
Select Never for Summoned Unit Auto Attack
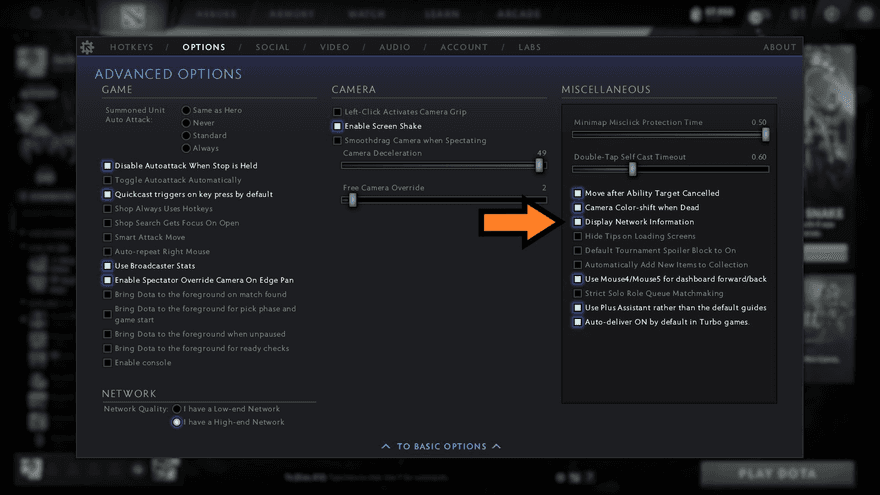click(186, 123)
